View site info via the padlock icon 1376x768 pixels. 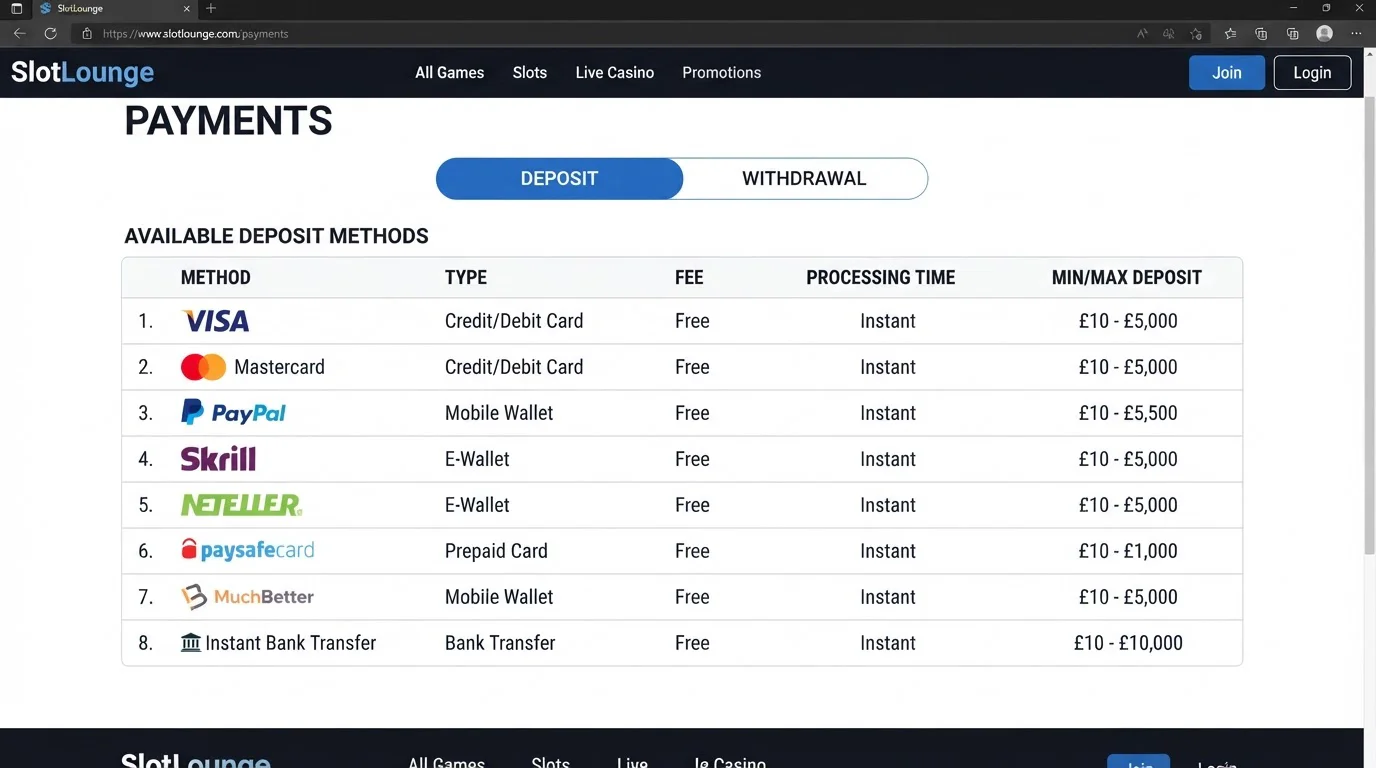click(x=87, y=33)
